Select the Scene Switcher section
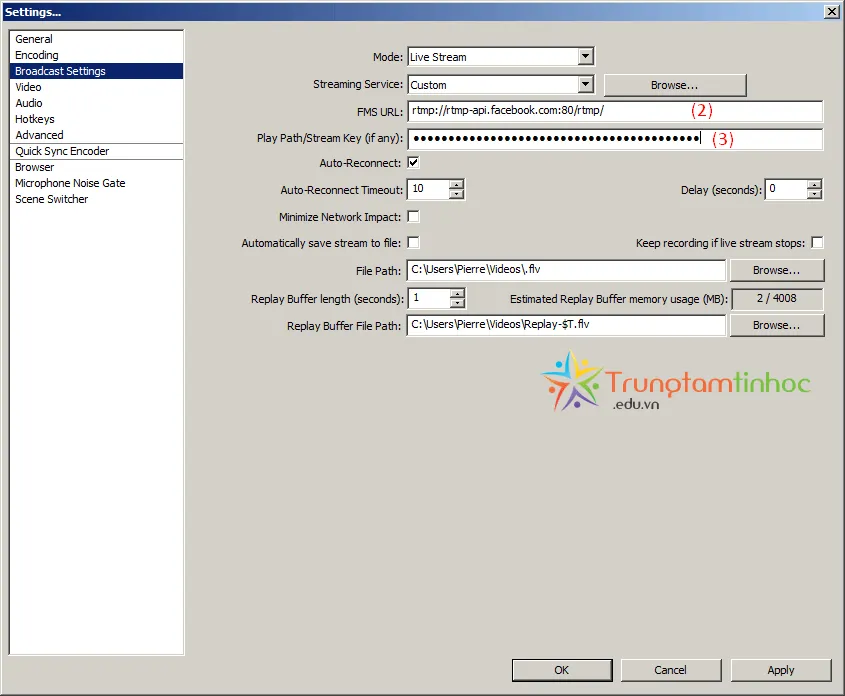845x696 pixels. pos(51,199)
